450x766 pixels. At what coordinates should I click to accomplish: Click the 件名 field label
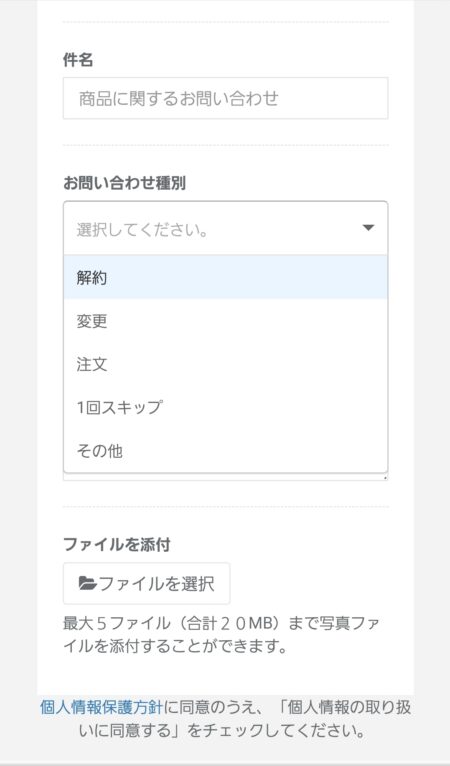78,60
